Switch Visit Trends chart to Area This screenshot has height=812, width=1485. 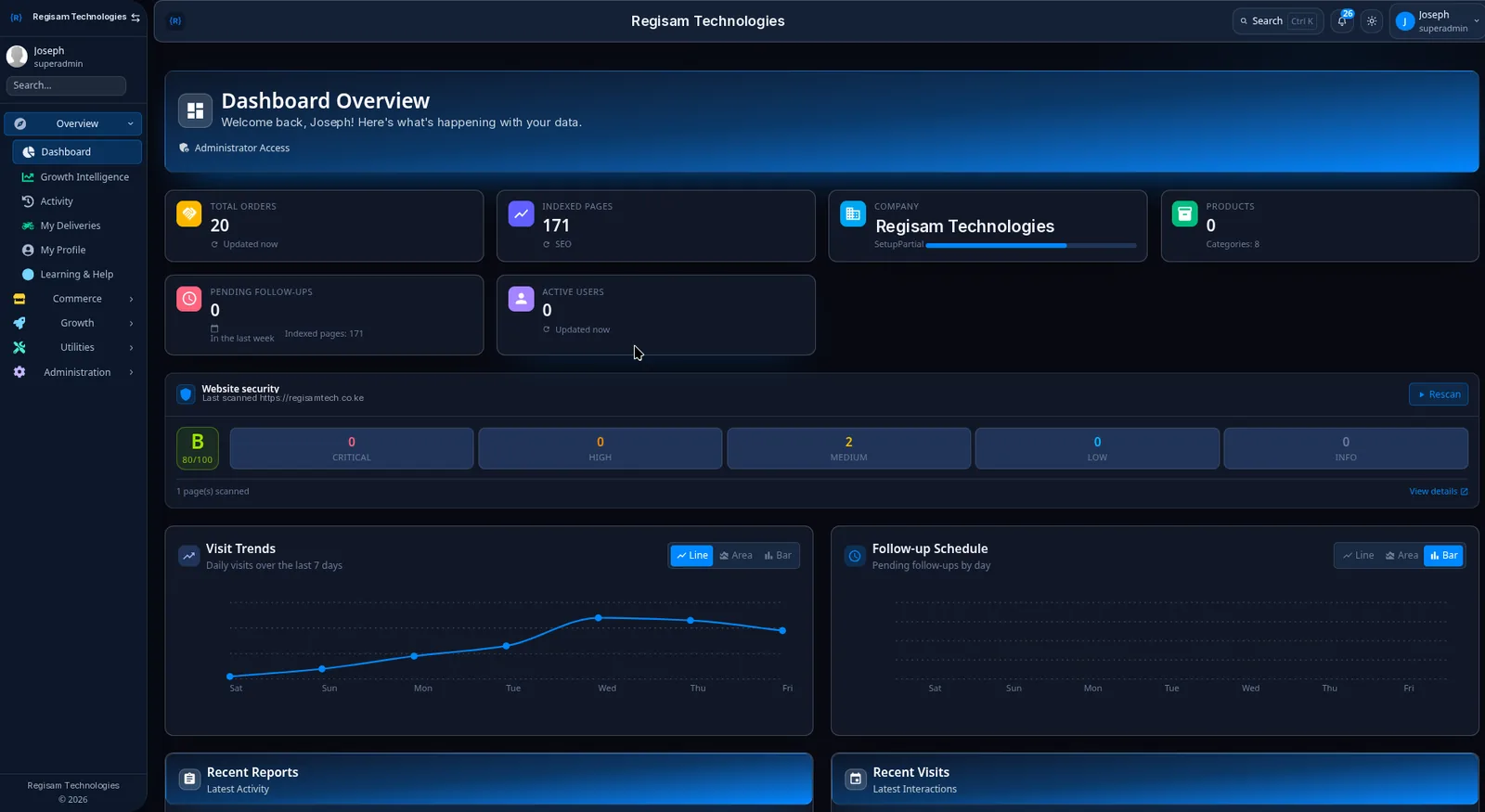click(x=736, y=556)
